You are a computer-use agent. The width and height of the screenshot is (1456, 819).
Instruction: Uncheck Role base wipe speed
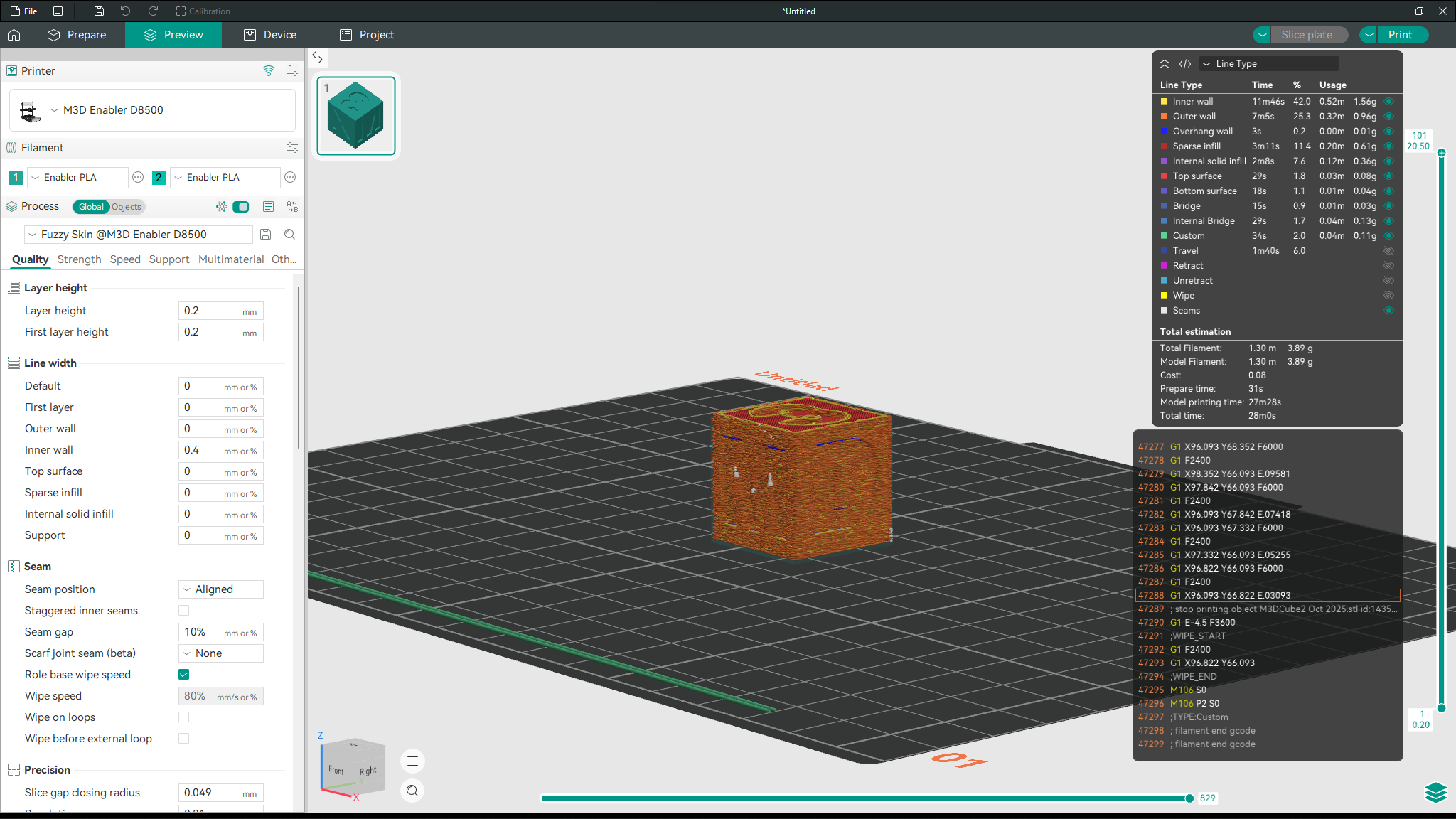(x=184, y=674)
